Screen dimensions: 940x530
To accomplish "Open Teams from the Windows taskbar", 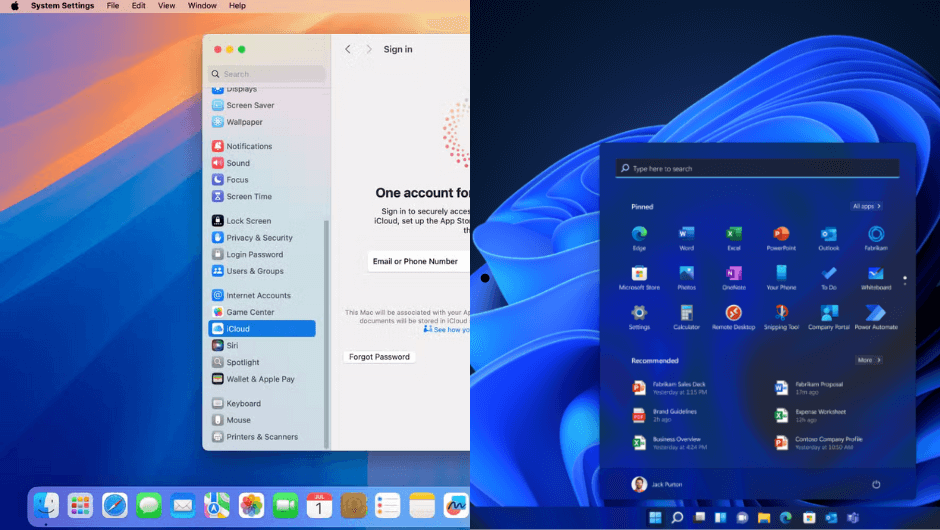I will (852, 517).
